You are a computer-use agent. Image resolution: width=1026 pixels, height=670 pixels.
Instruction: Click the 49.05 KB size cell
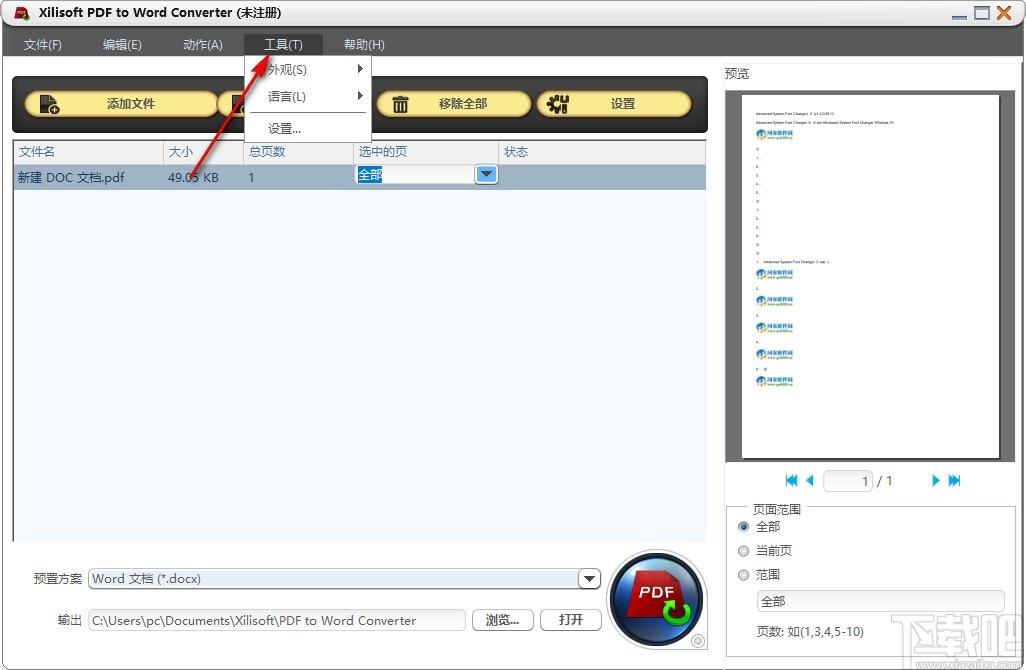tap(193, 177)
